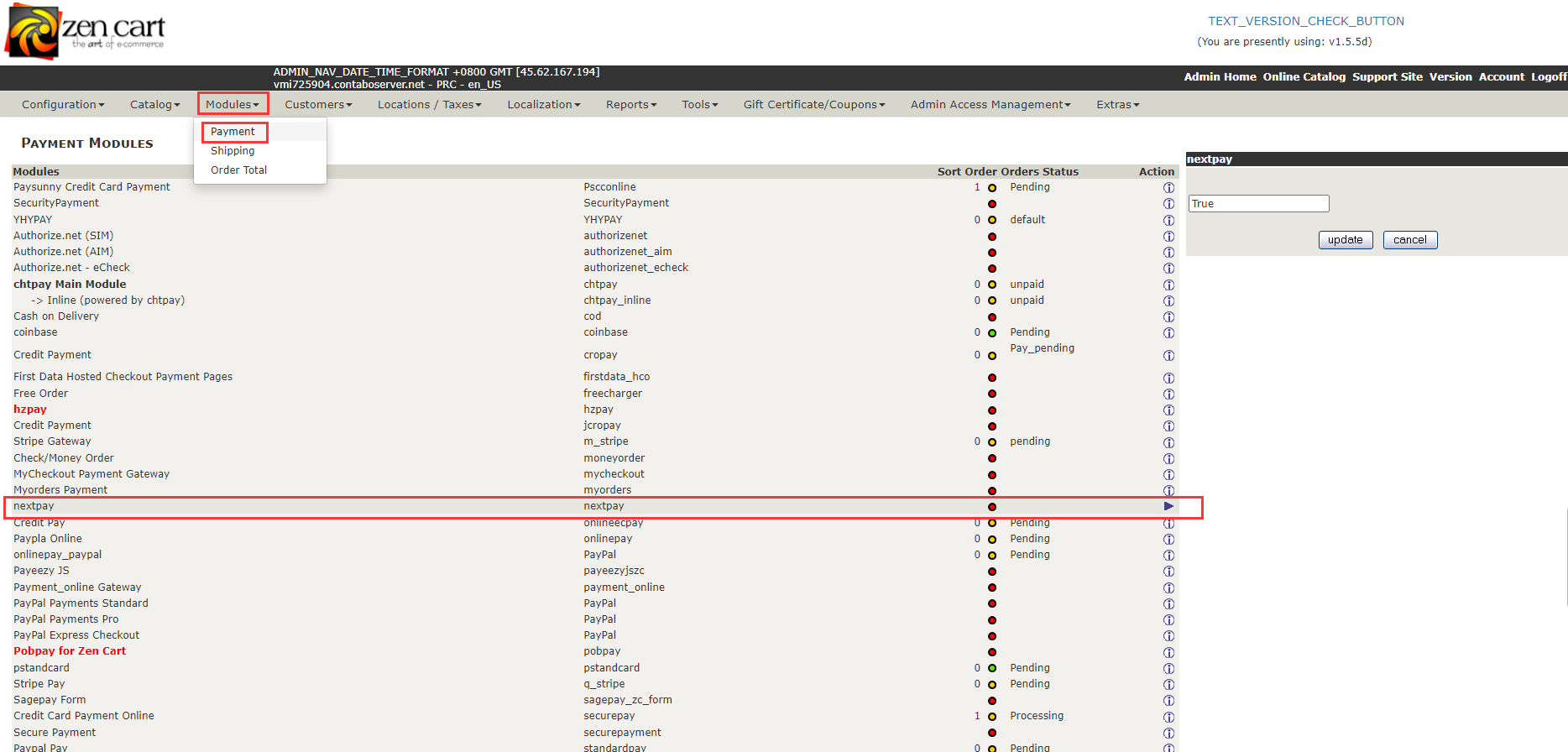This screenshot has height=752, width=1568.
Task: Show info for Stripe Gateway module
Action: click(x=1168, y=442)
